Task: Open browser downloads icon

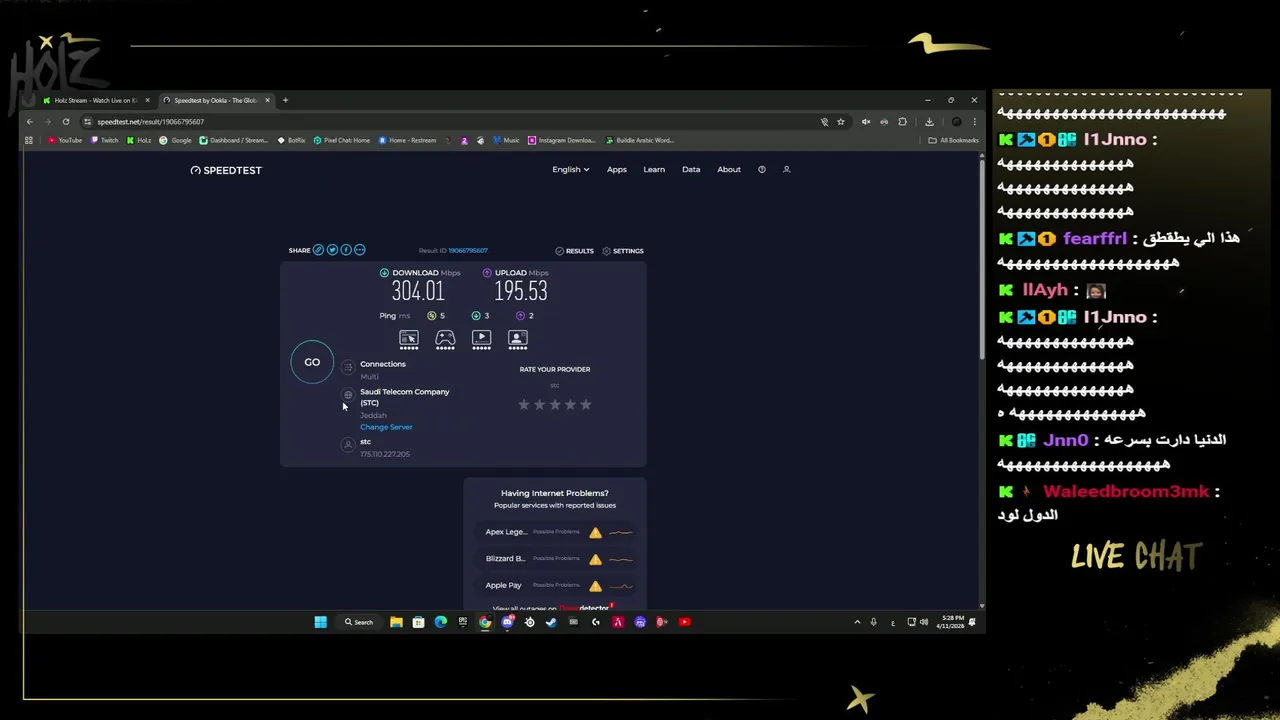Action: (x=929, y=122)
